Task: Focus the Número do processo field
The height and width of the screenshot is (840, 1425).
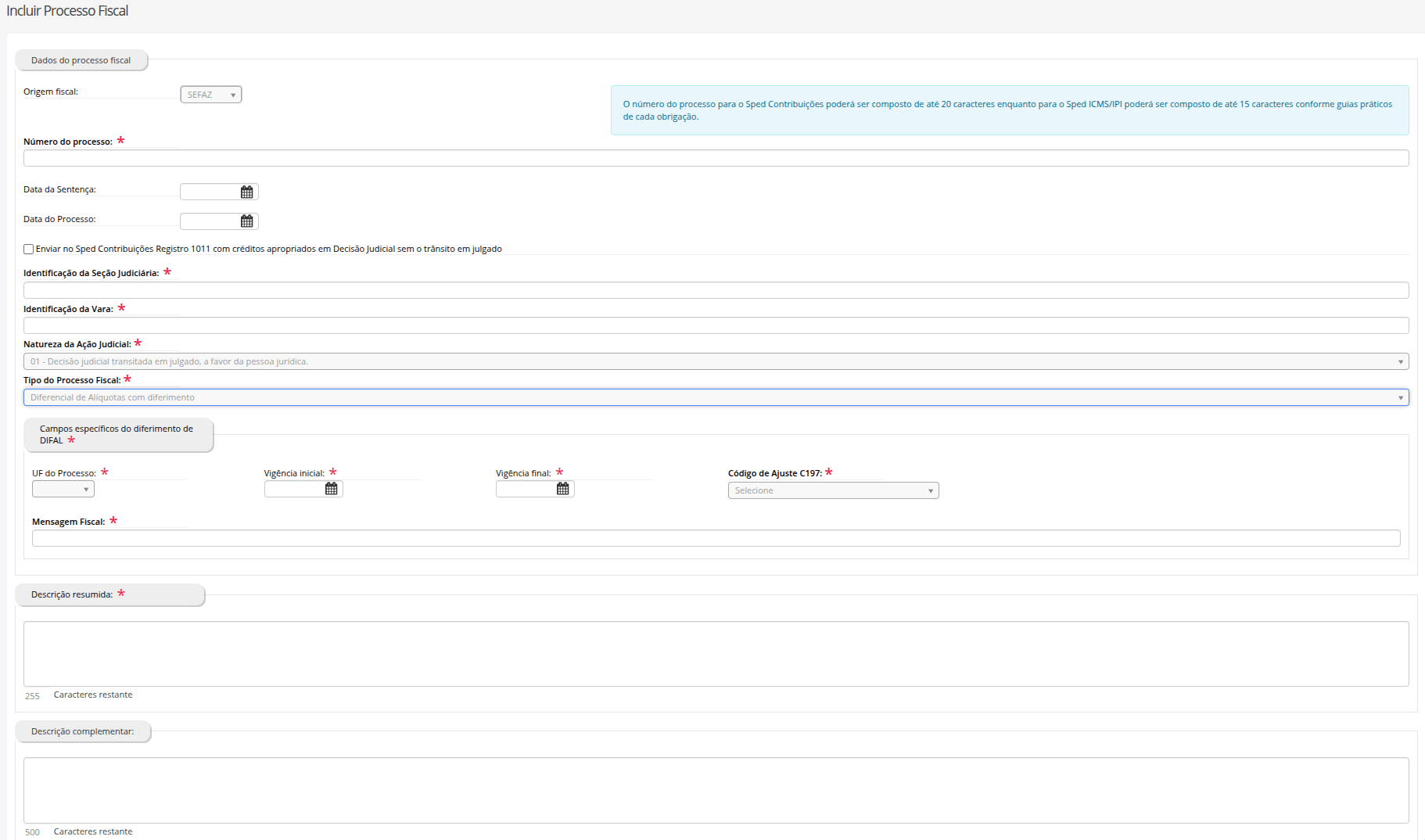Action: pos(716,158)
